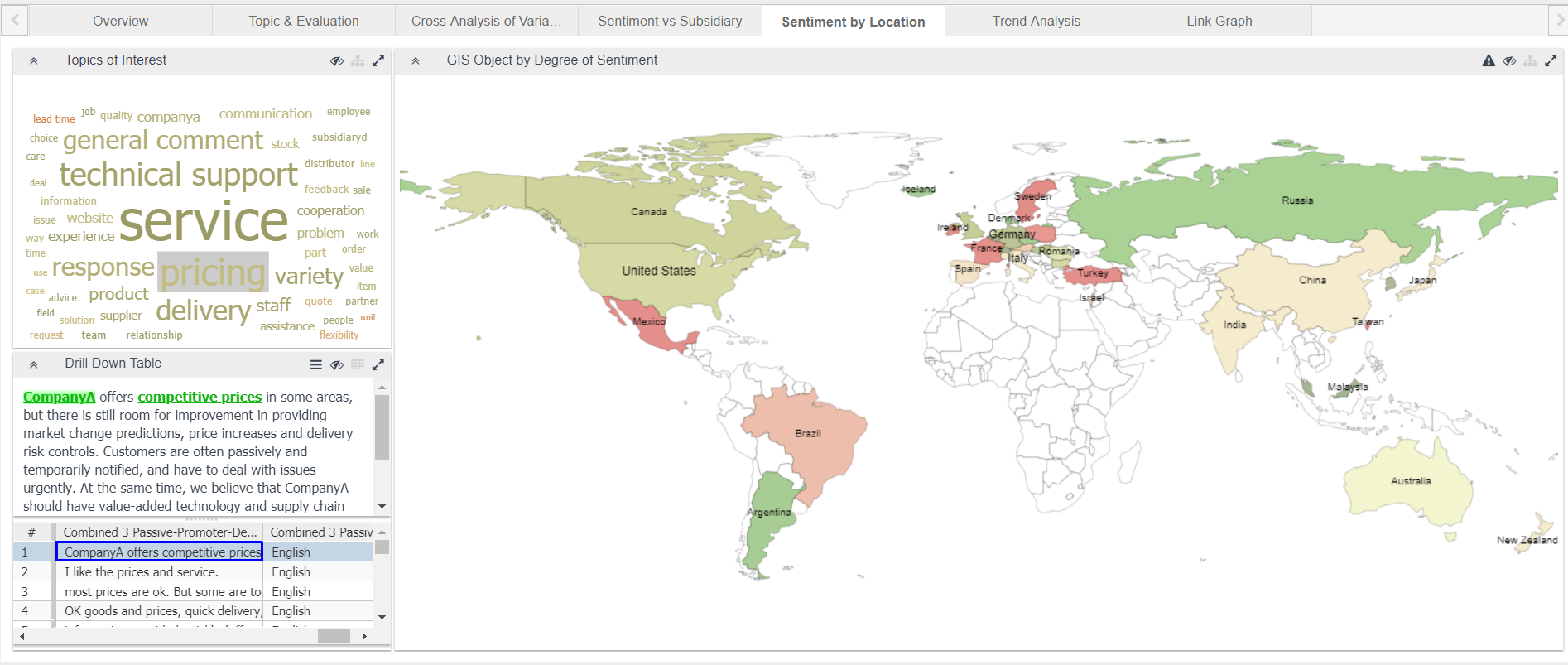Click China on the sentiment map
Viewport: 1568px width, 665px height.
(x=1312, y=280)
